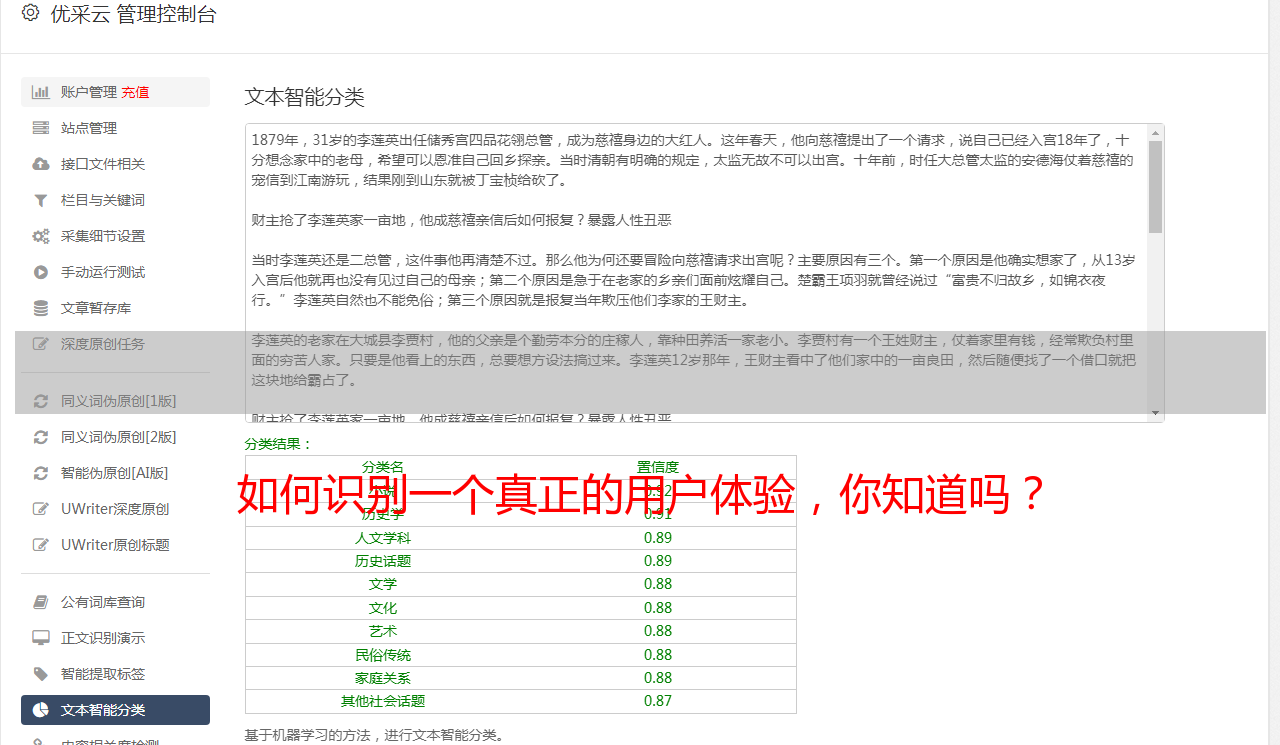Click the 民俗传统 category cell
The height and width of the screenshot is (745, 1280).
(383, 655)
